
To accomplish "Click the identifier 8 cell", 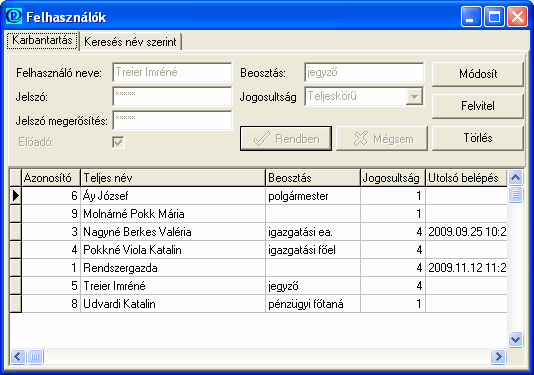I will pyautogui.click(x=51, y=304).
